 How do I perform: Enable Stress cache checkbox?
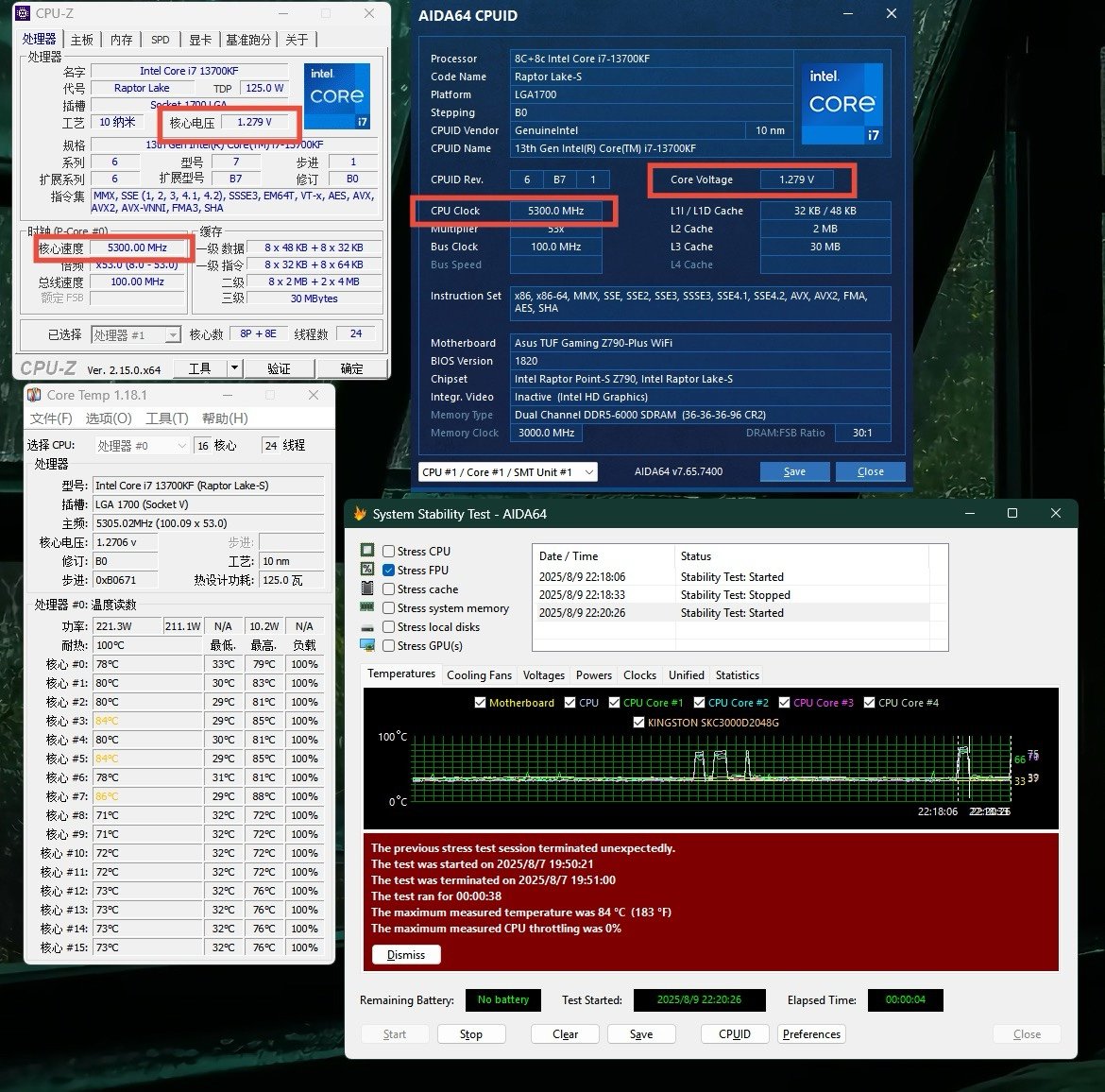coord(388,589)
